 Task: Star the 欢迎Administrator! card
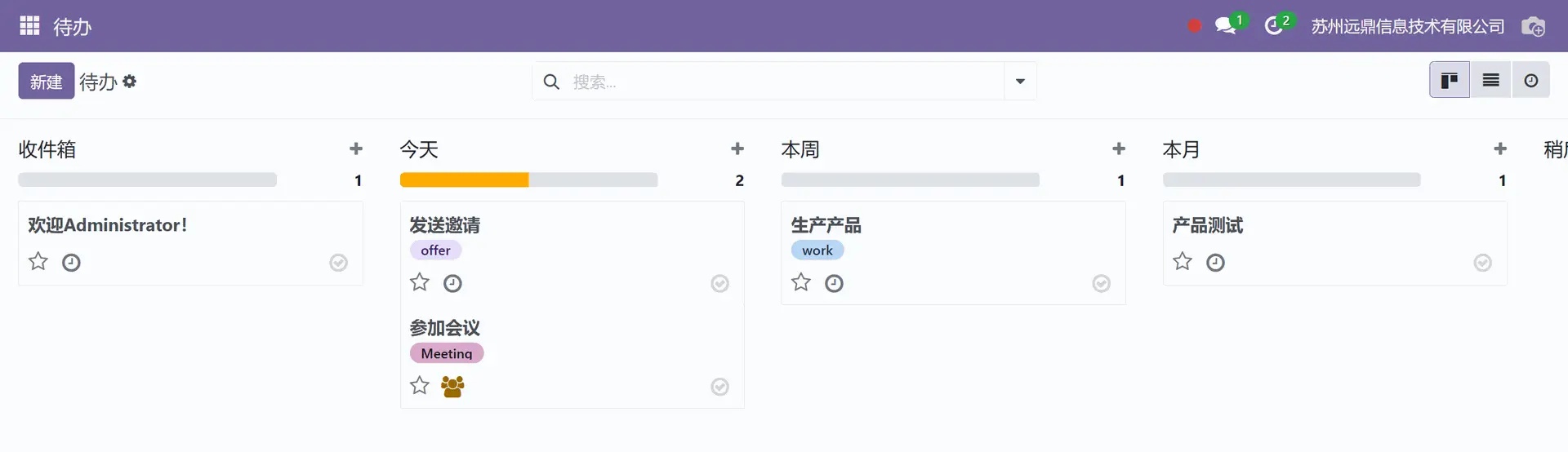(x=38, y=262)
